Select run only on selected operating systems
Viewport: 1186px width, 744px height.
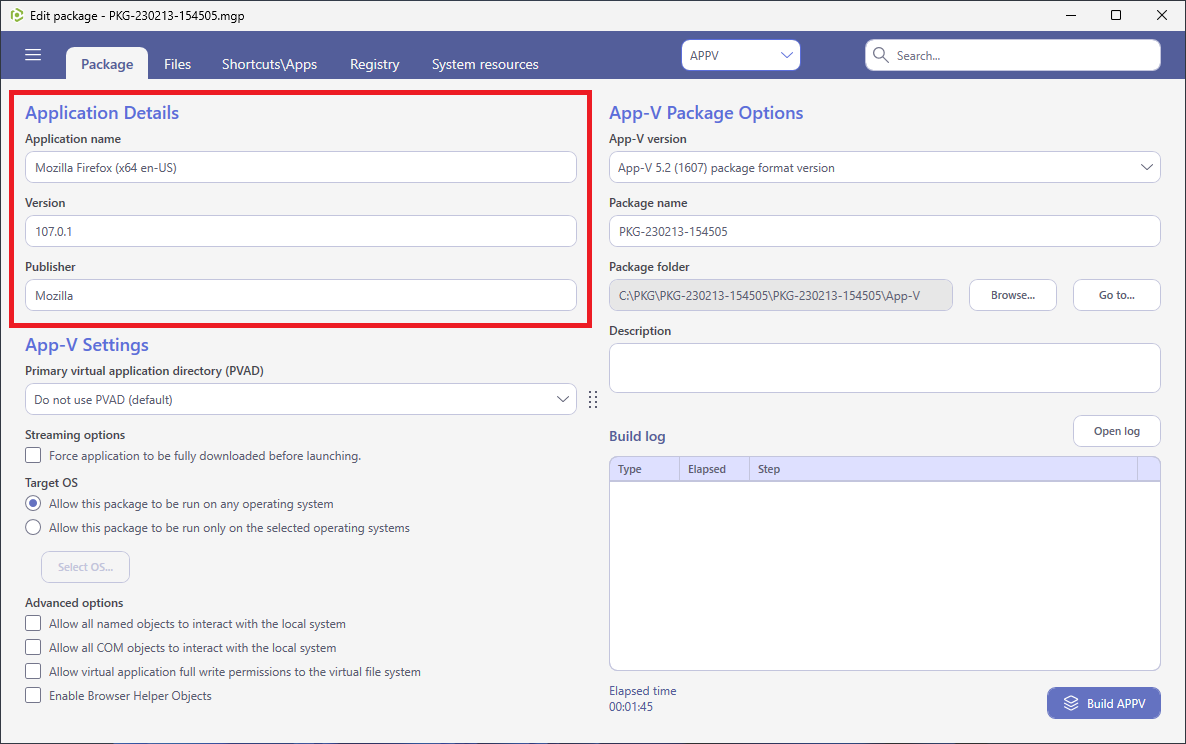click(33, 528)
